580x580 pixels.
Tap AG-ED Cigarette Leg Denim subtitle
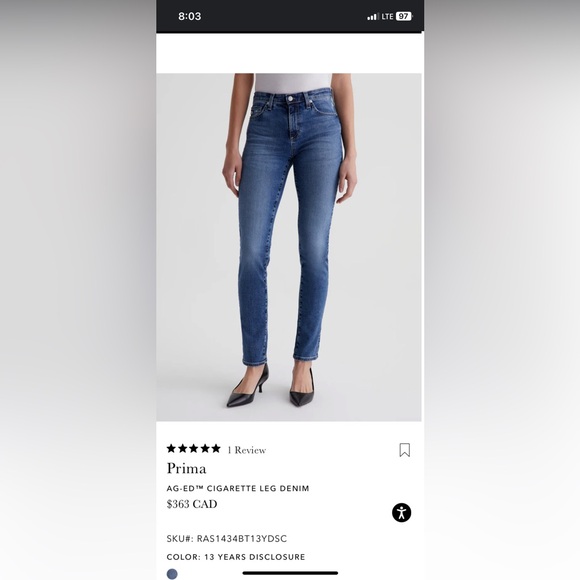click(x=238, y=488)
